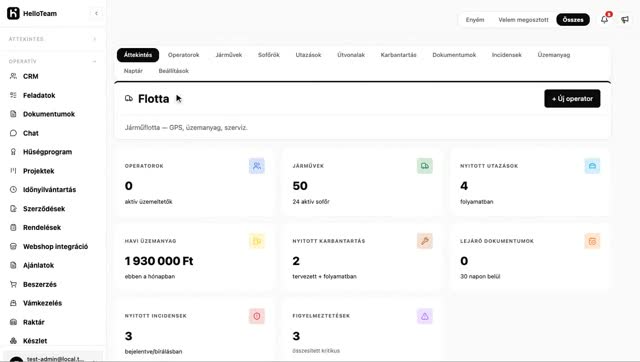Click the Lejáró dokumentumok calendar icon
Viewport: 640px width, 362px height.
click(x=592, y=241)
